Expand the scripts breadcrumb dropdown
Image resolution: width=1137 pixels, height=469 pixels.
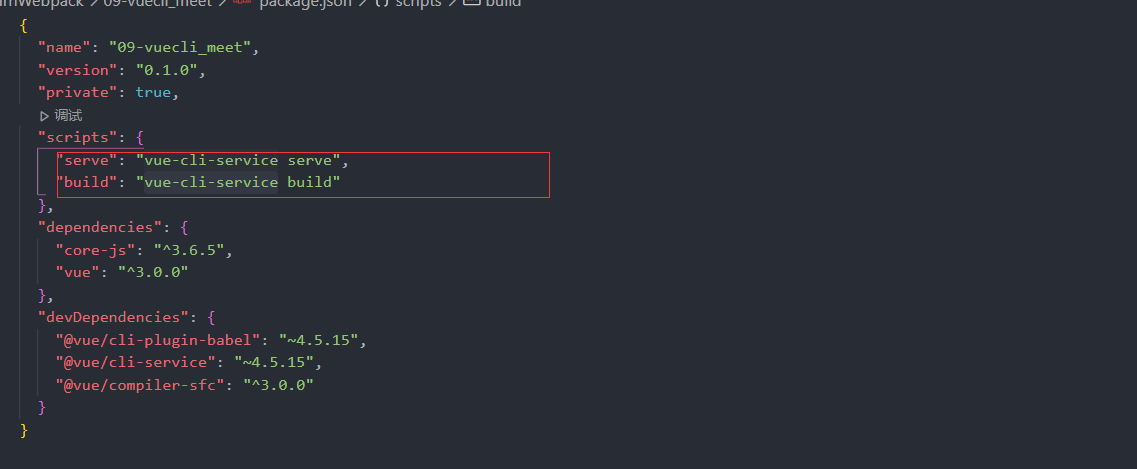(418, 3)
